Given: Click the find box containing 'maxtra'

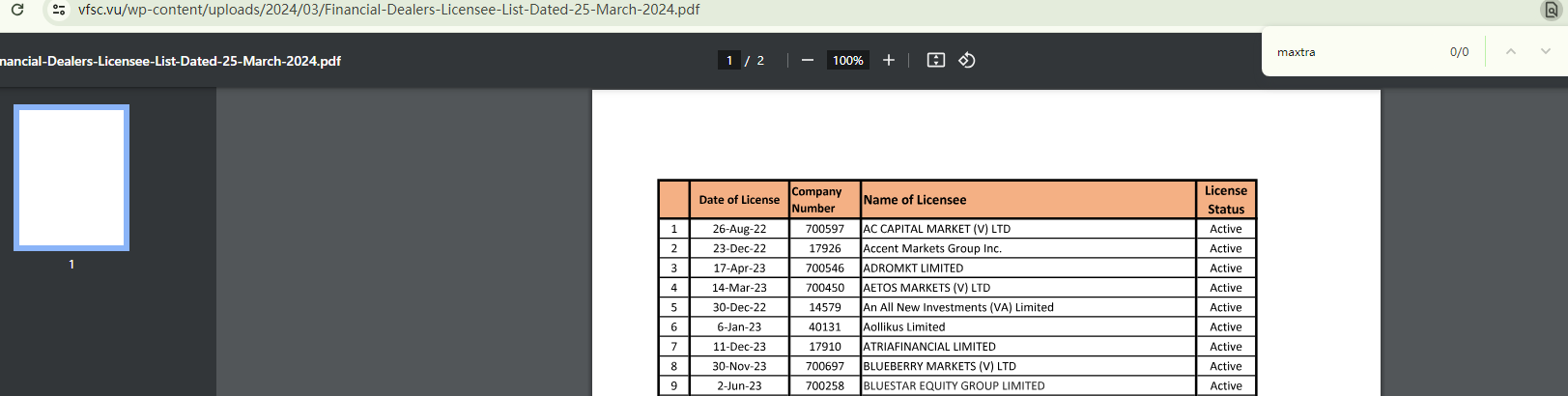Looking at the screenshot, I should pyautogui.click(x=1353, y=52).
